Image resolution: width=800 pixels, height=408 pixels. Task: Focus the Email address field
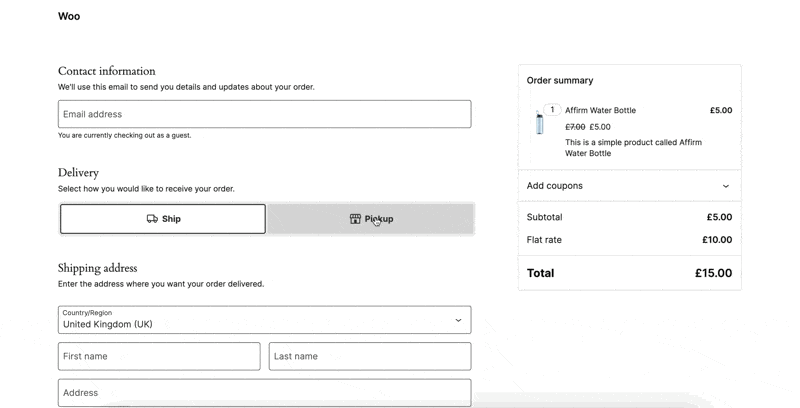click(264, 114)
